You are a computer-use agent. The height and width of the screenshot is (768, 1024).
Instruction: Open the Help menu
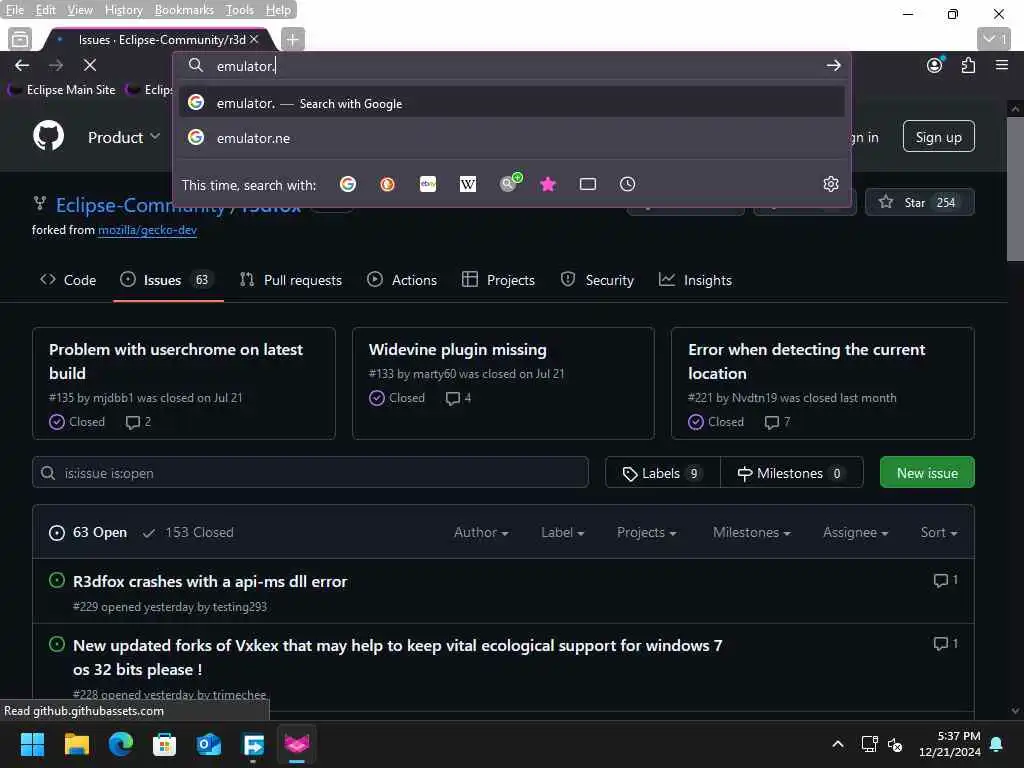click(278, 10)
